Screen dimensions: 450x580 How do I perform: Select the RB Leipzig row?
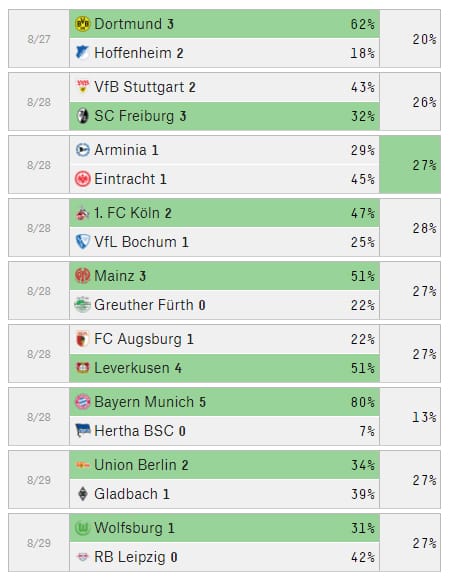pyautogui.click(x=224, y=557)
